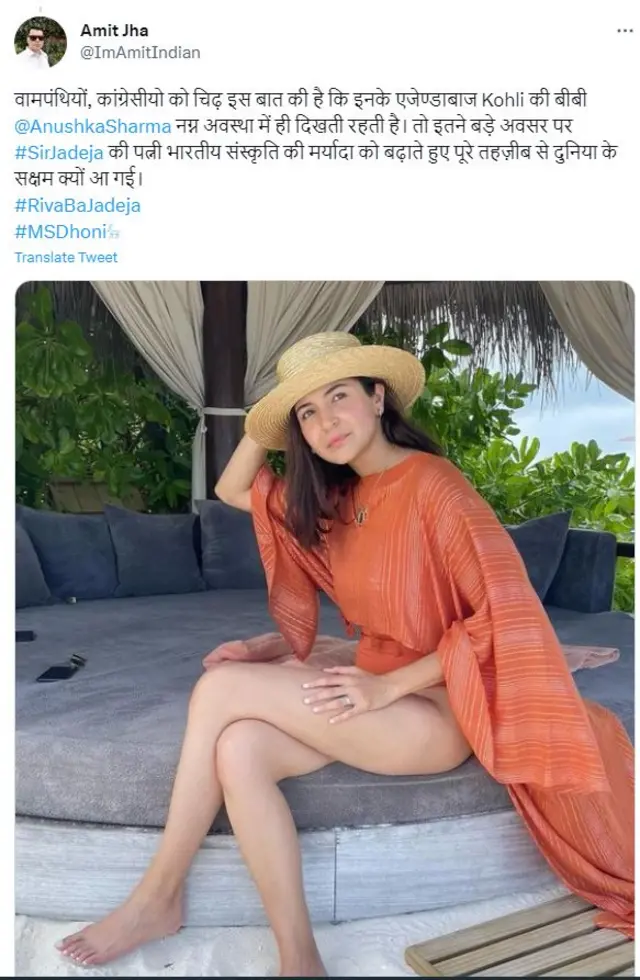Visit the #MSDhoni hashtag
640x980 pixels.
61,232
